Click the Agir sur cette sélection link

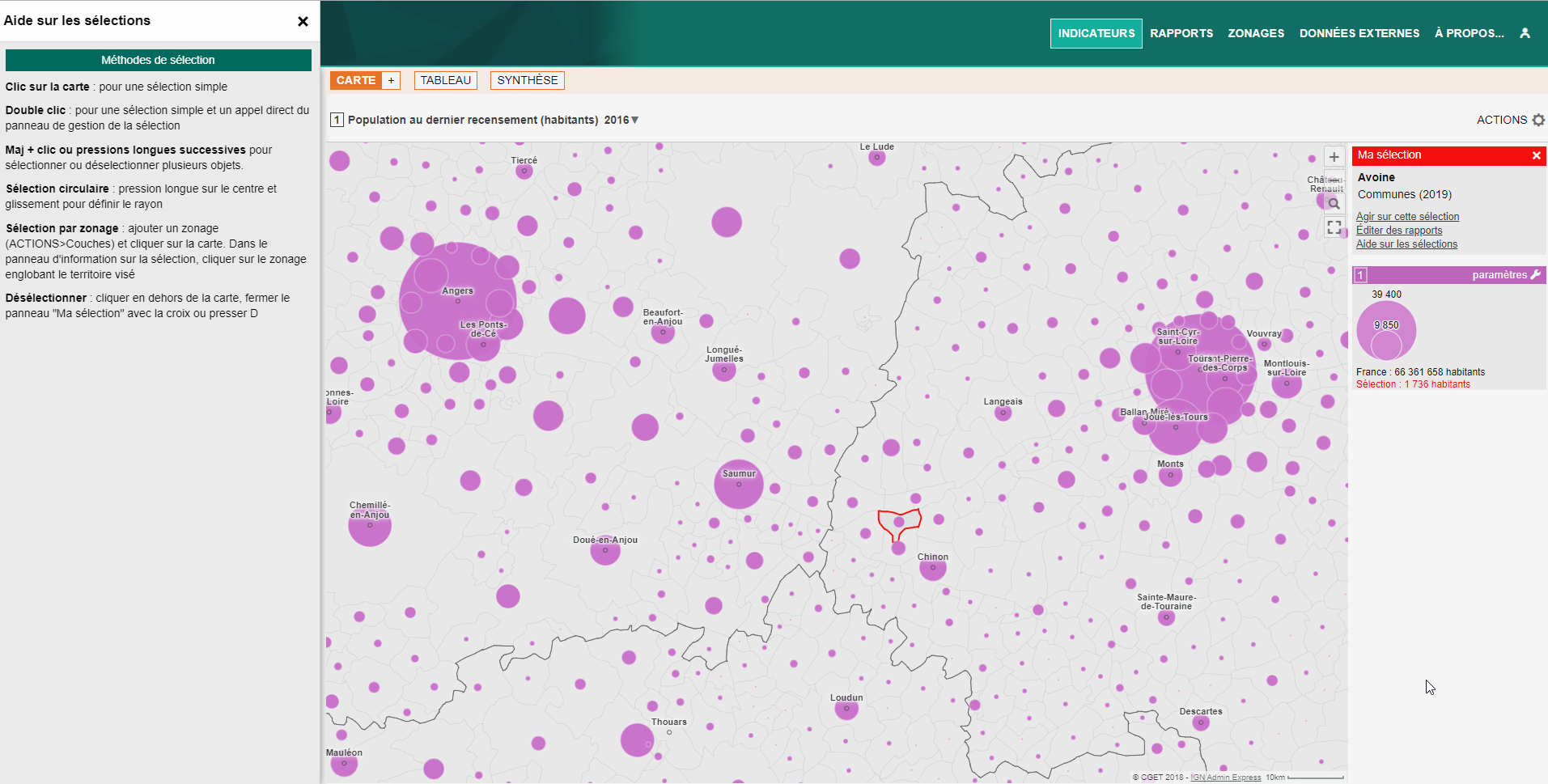coord(1407,217)
